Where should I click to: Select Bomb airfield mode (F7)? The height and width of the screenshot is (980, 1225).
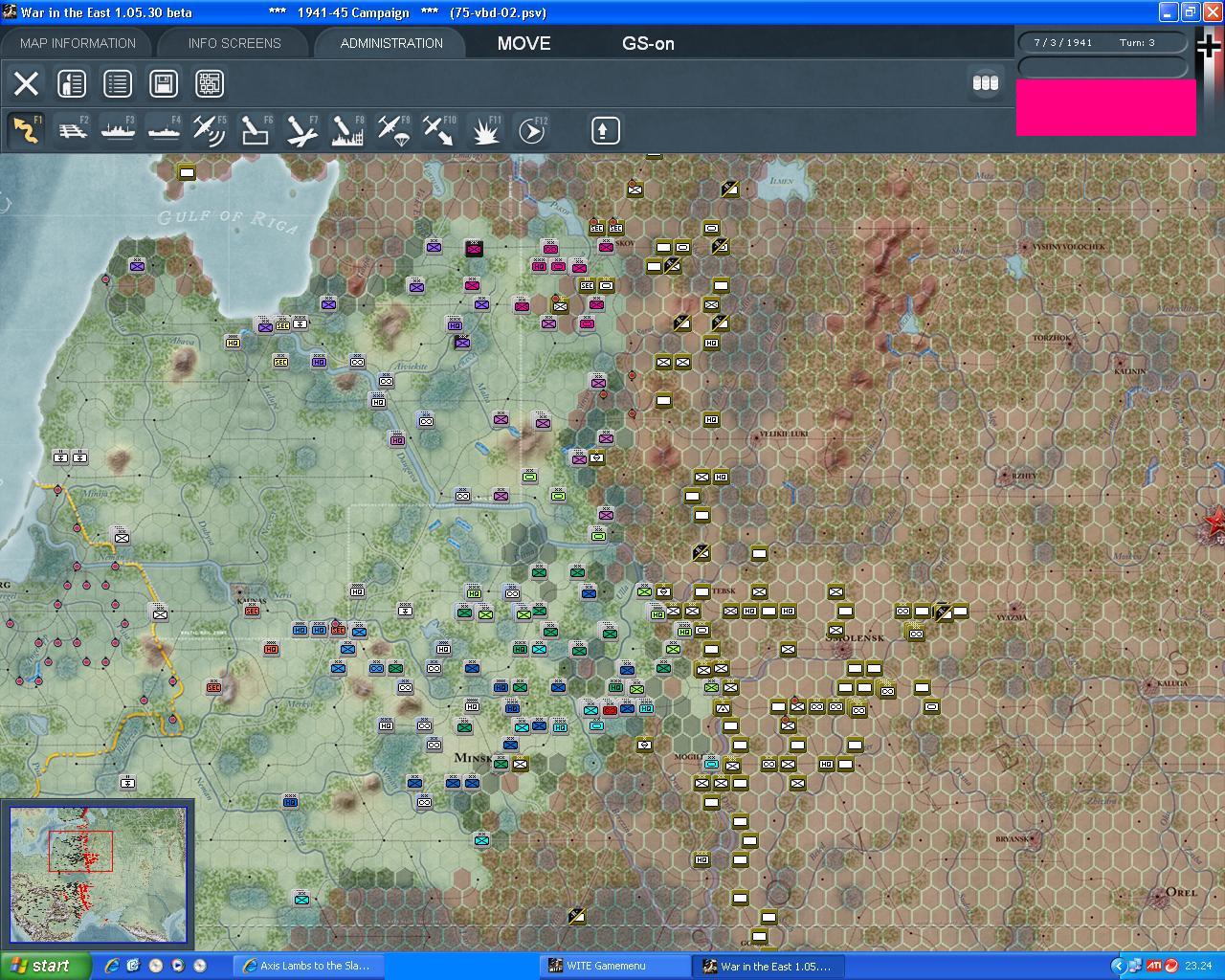301,130
